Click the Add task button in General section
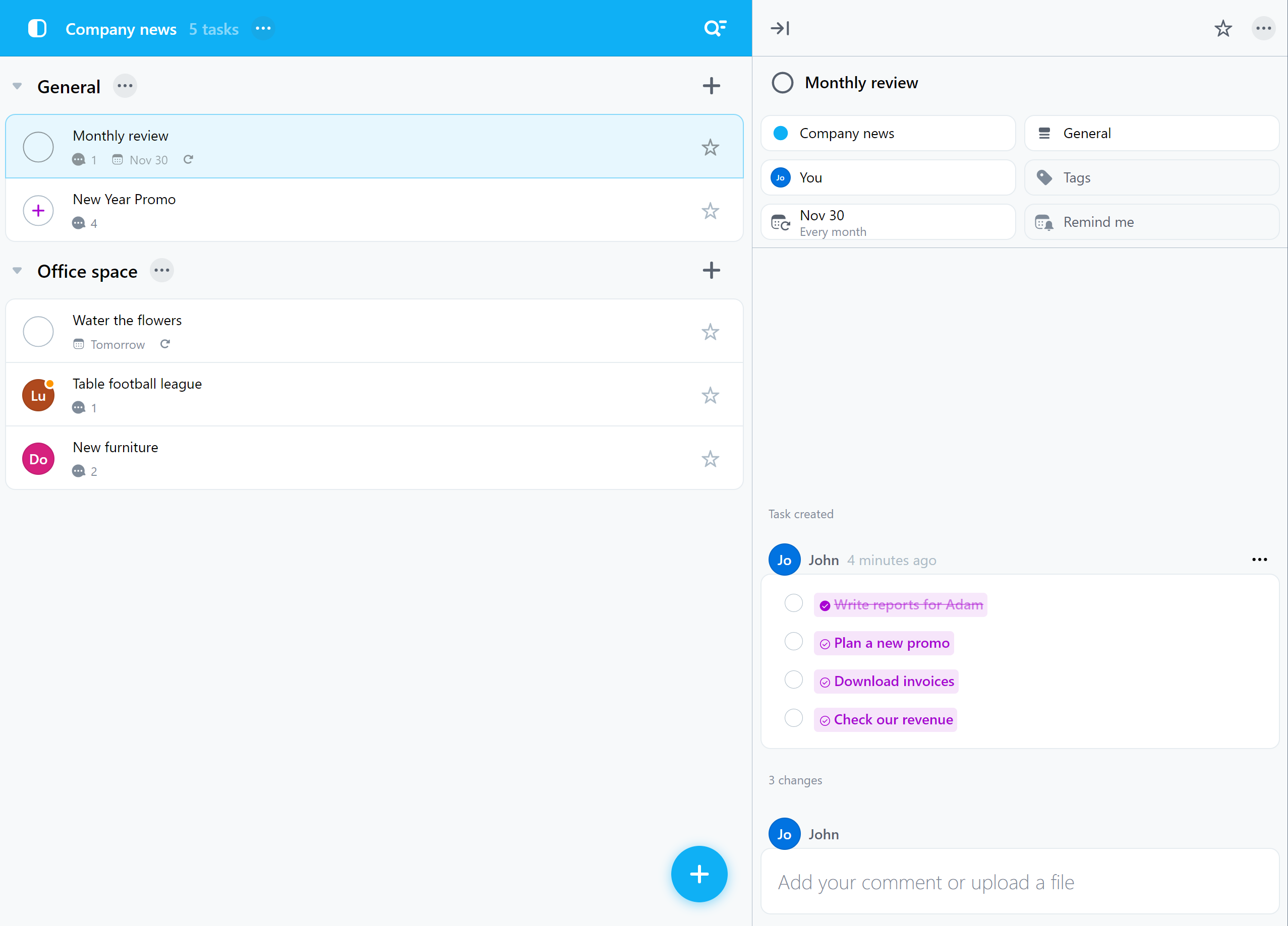 pos(711,86)
